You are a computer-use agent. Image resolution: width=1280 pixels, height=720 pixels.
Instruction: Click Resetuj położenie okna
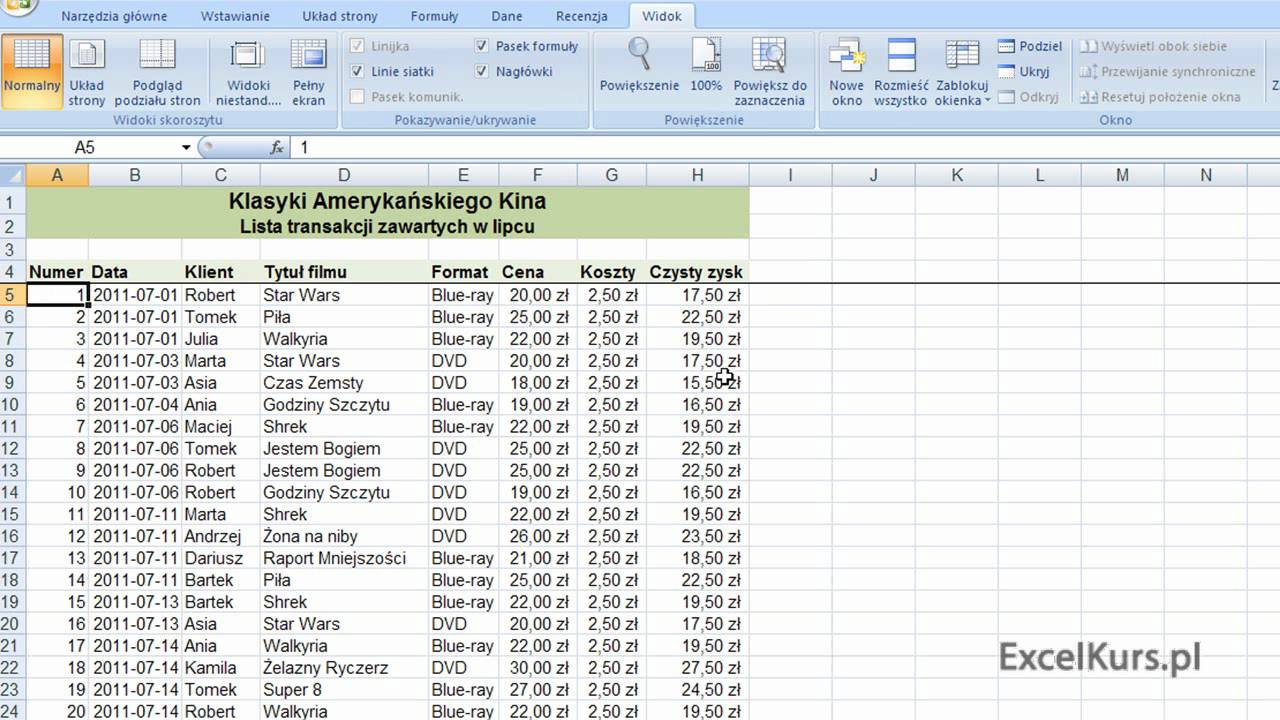tap(1160, 97)
